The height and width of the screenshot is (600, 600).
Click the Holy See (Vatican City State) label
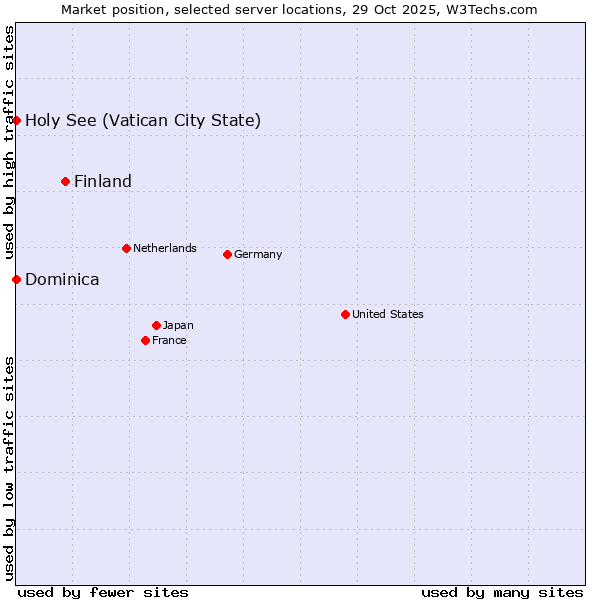(x=143, y=121)
